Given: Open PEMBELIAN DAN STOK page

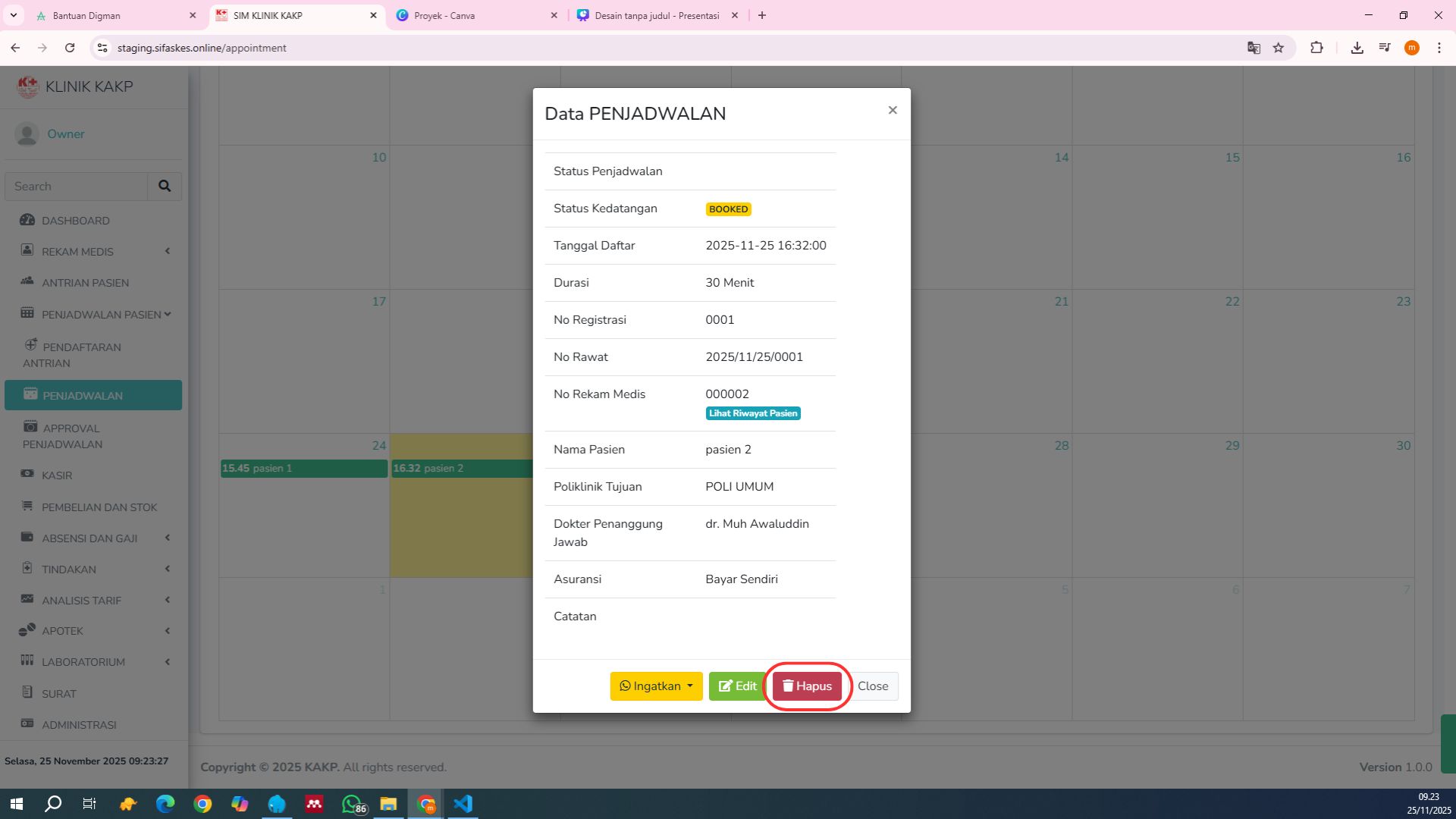Looking at the screenshot, I should click(x=99, y=507).
